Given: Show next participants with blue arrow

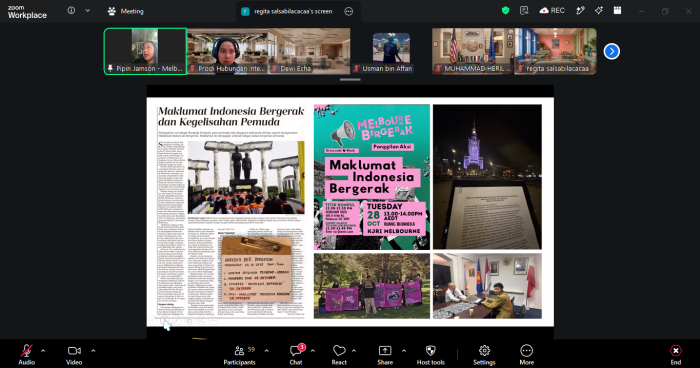Looking at the screenshot, I should pyautogui.click(x=612, y=51).
